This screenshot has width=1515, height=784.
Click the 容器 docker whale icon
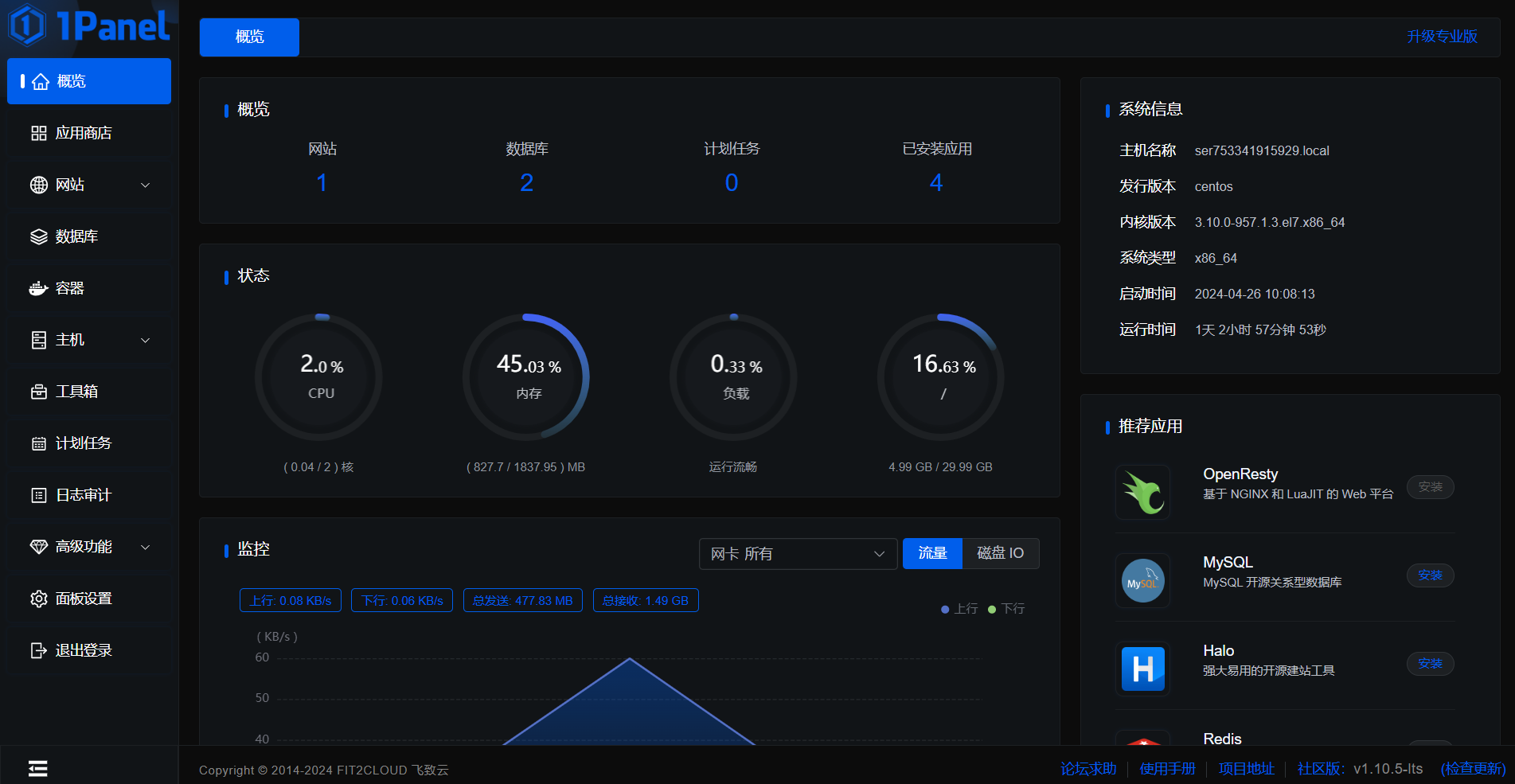tap(38, 288)
